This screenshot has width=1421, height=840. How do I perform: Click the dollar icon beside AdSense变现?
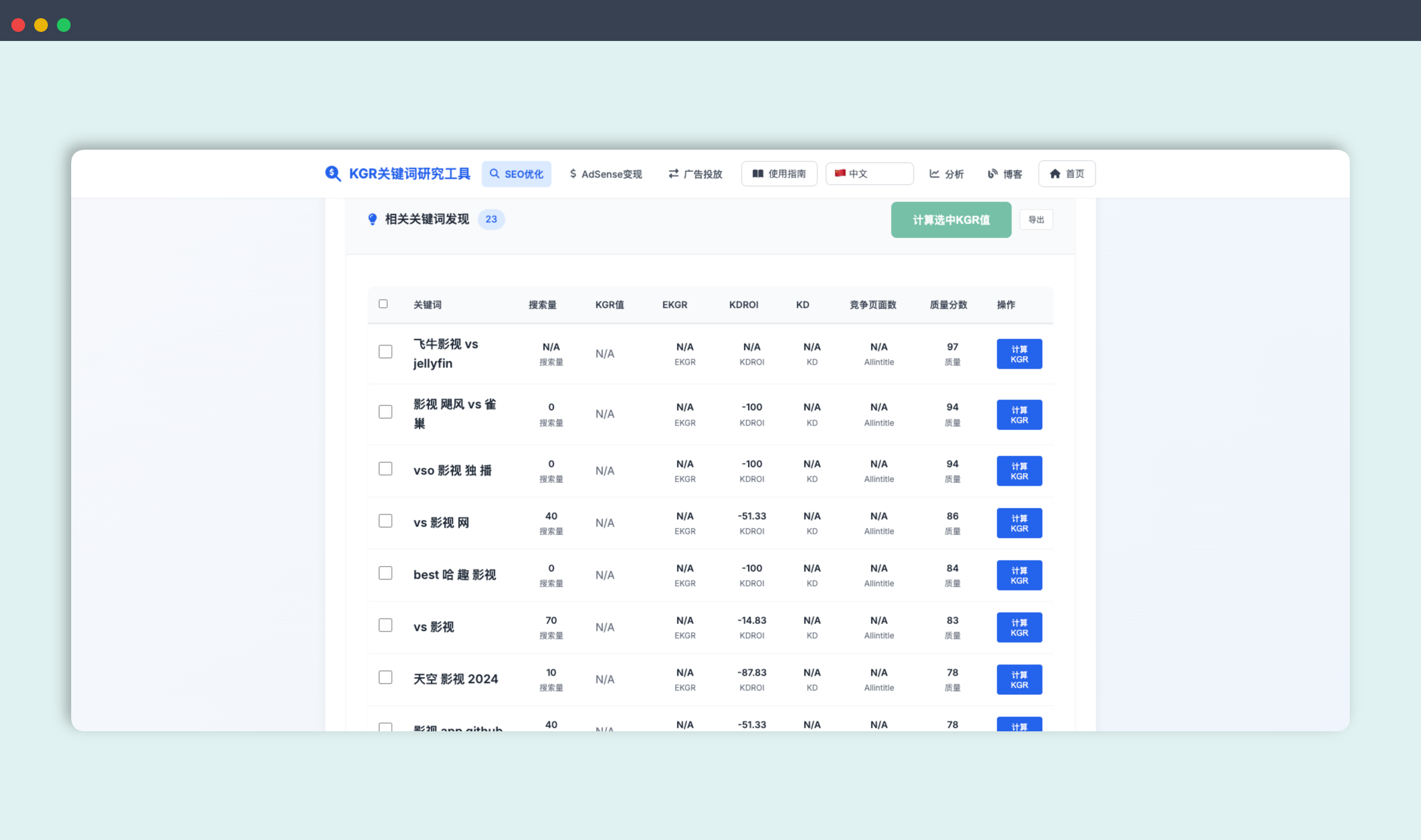pyautogui.click(x=572, y=174)
